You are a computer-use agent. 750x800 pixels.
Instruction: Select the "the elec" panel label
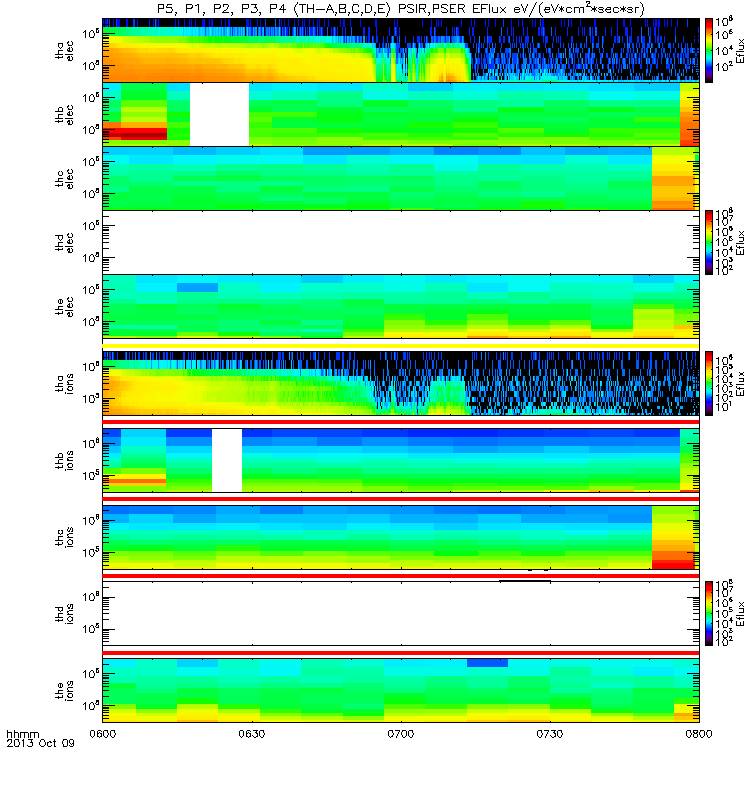[x=64, y=307]
